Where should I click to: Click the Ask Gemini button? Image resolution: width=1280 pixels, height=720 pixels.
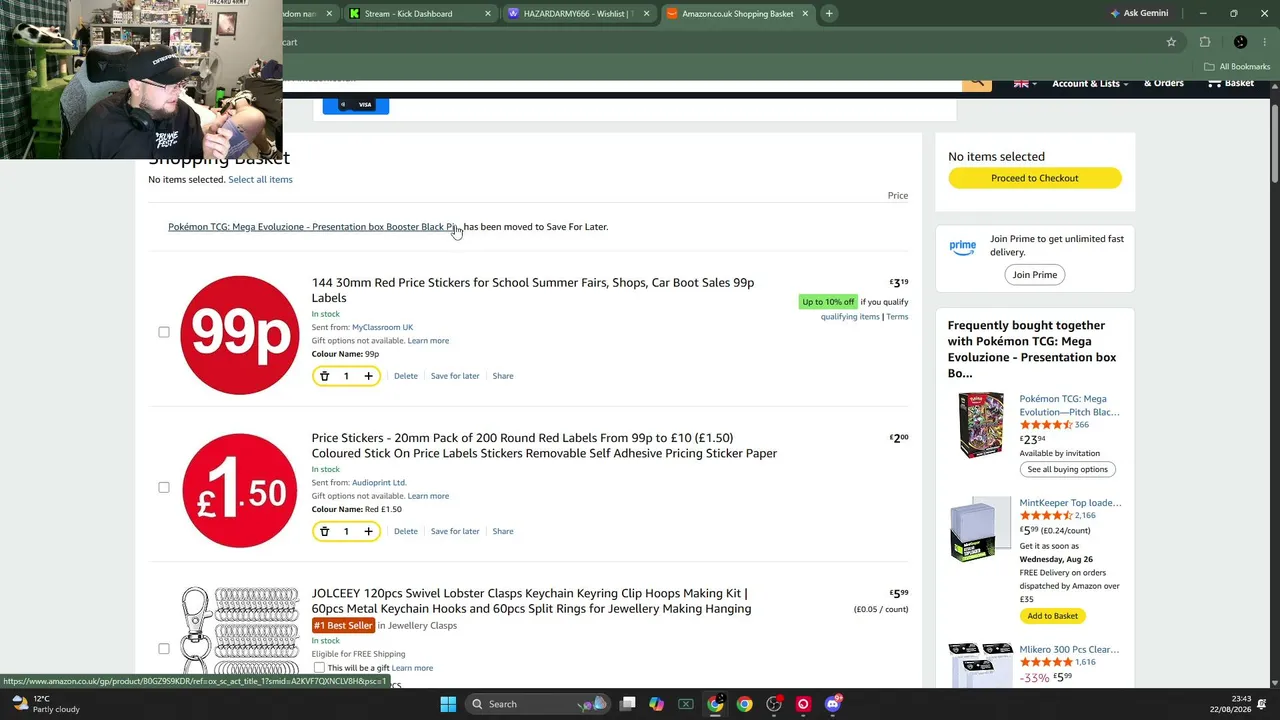(x=1138, y=14)
